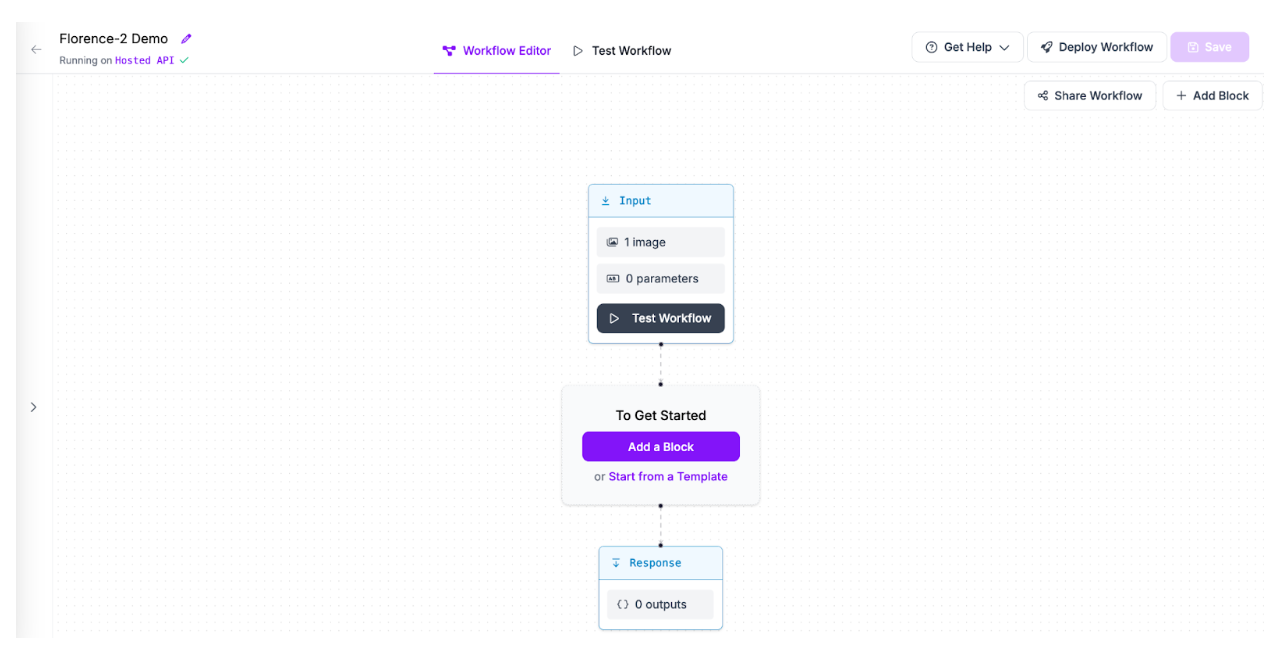
Task: Expand the left sidebar chevron
Action: (x=33, y=407)
